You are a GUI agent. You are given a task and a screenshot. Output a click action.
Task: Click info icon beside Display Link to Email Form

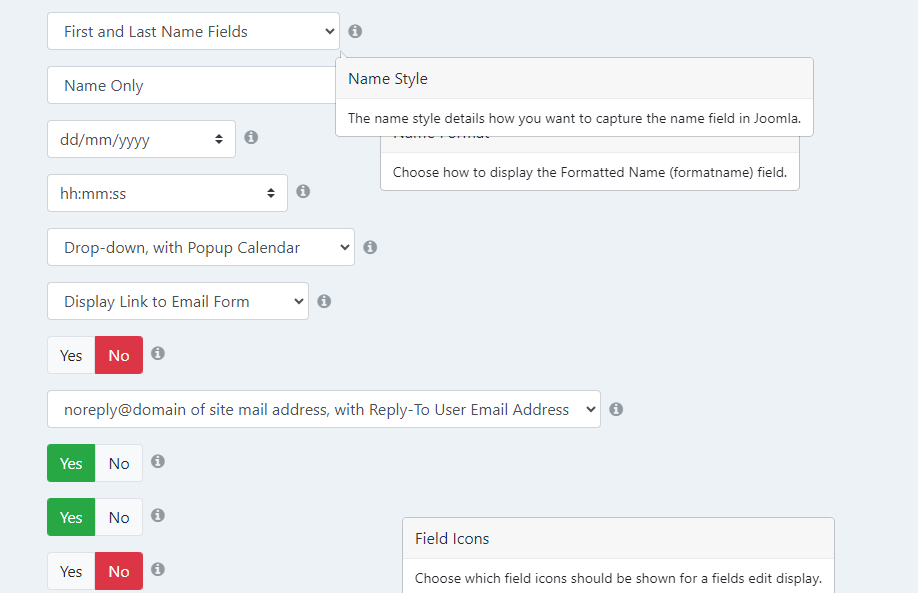coord(324,301)
